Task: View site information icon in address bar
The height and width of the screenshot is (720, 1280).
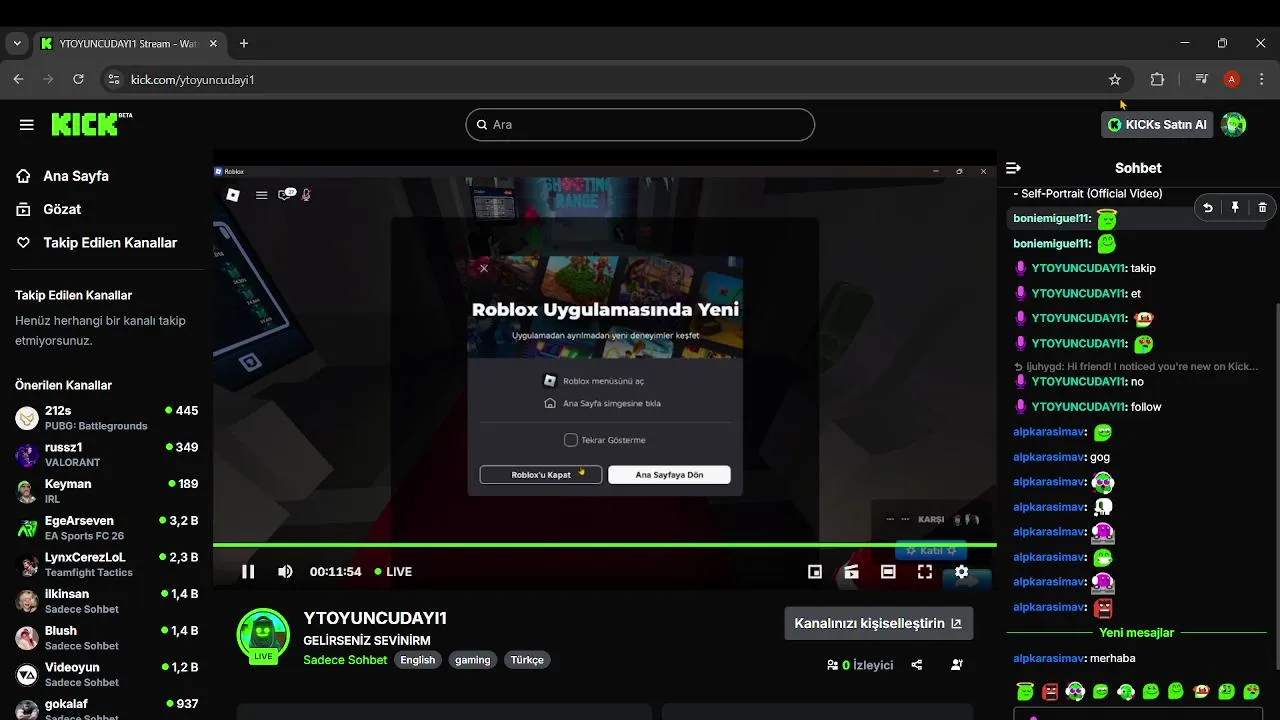Action: [x=113, y=79]
